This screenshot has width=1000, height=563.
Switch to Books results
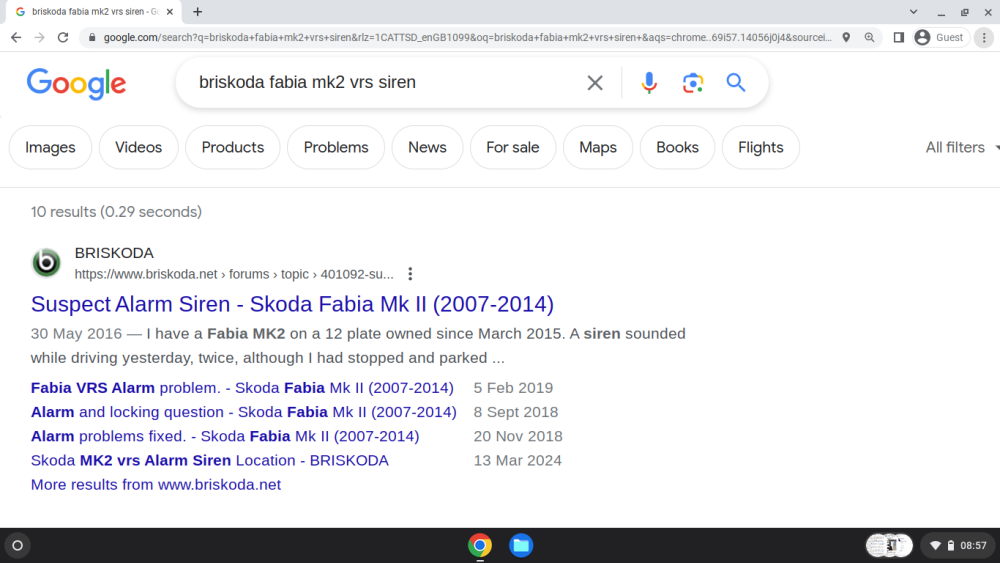(x=677, y=147)
